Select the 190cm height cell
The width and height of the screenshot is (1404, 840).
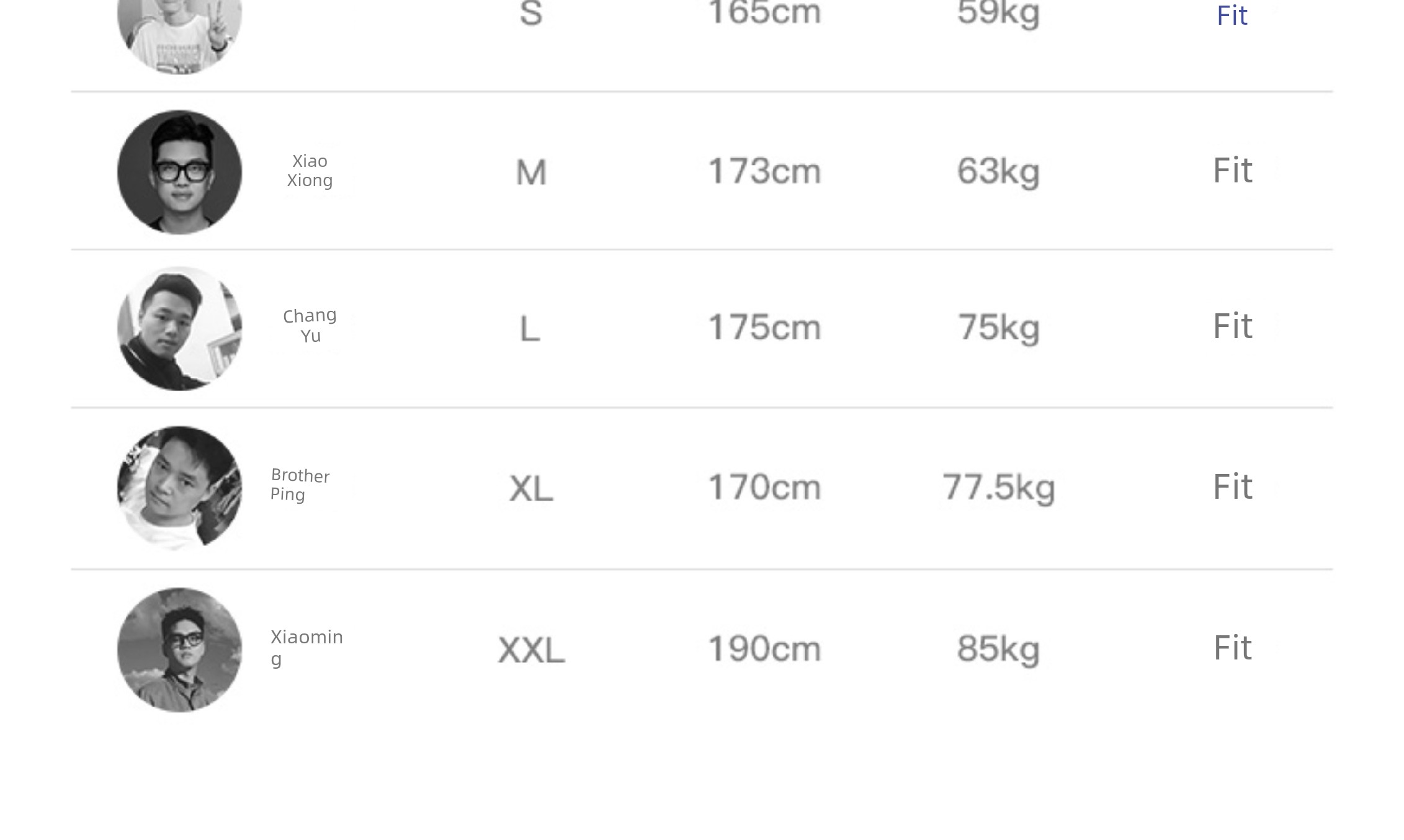click(764, 649)
